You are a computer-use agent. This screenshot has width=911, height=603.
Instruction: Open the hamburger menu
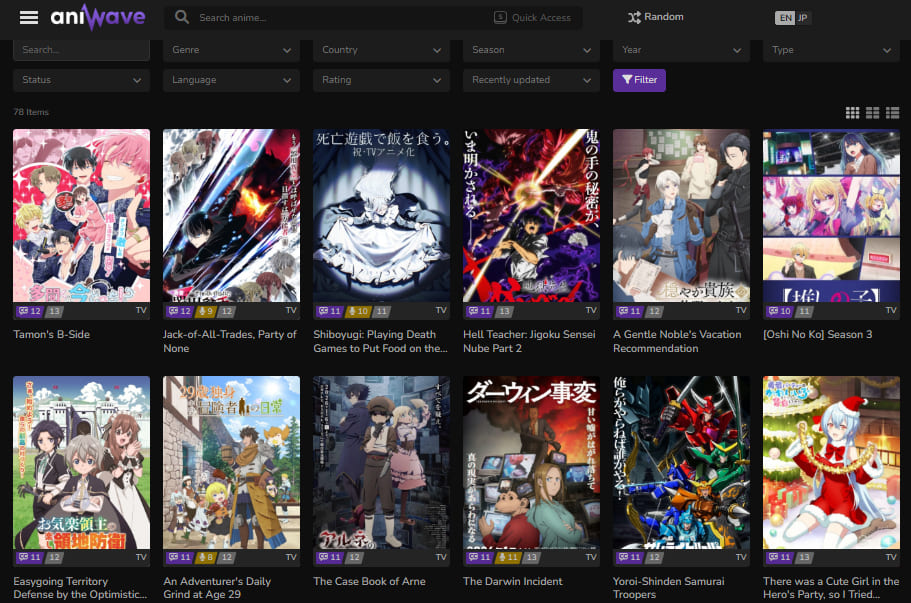pos(29,18)
